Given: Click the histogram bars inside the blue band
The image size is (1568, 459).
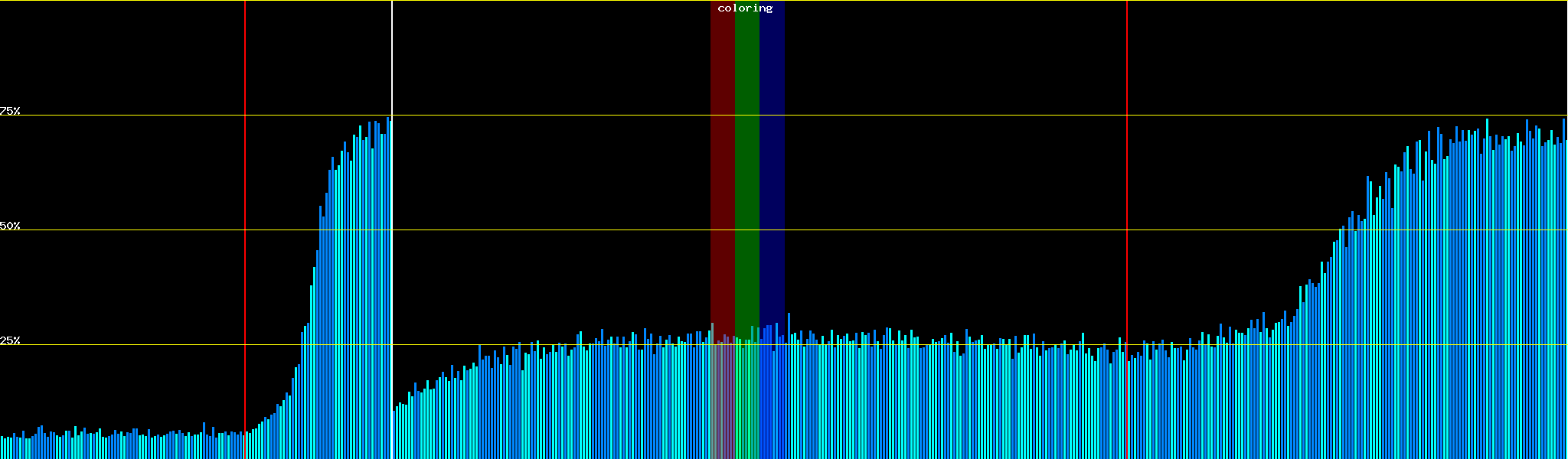Looking at the screenshot, I should click(x=772, y=398).
